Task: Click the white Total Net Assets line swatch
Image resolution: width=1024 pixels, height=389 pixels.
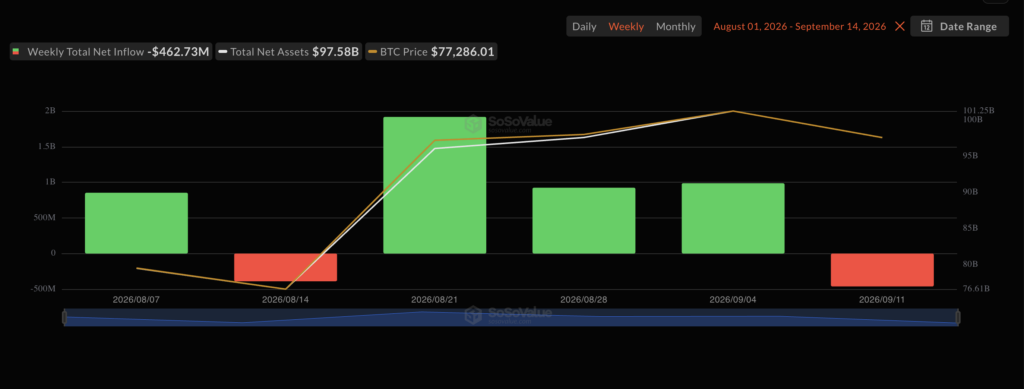Action: tap(223, 52)
